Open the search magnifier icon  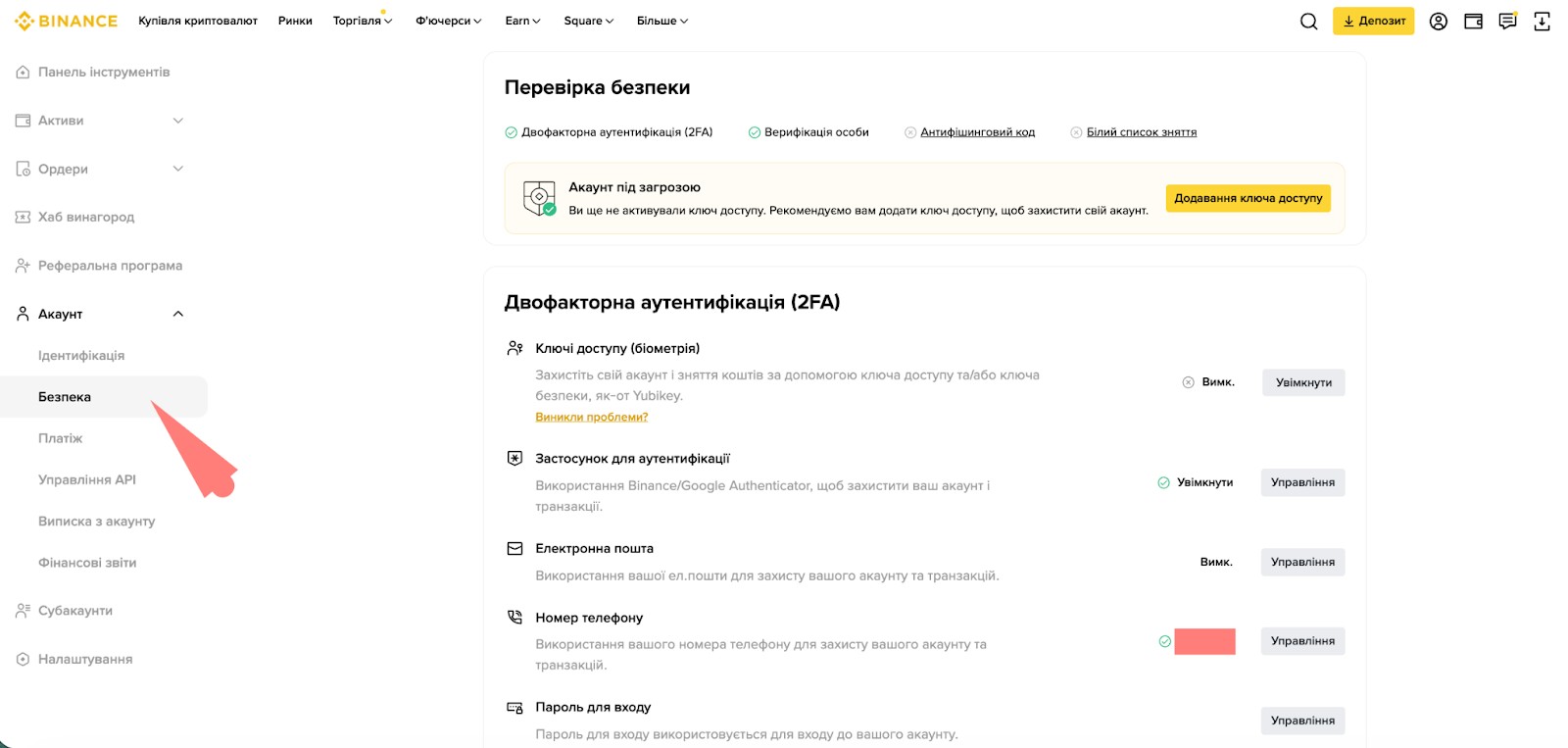click(x=1308, y=22)
